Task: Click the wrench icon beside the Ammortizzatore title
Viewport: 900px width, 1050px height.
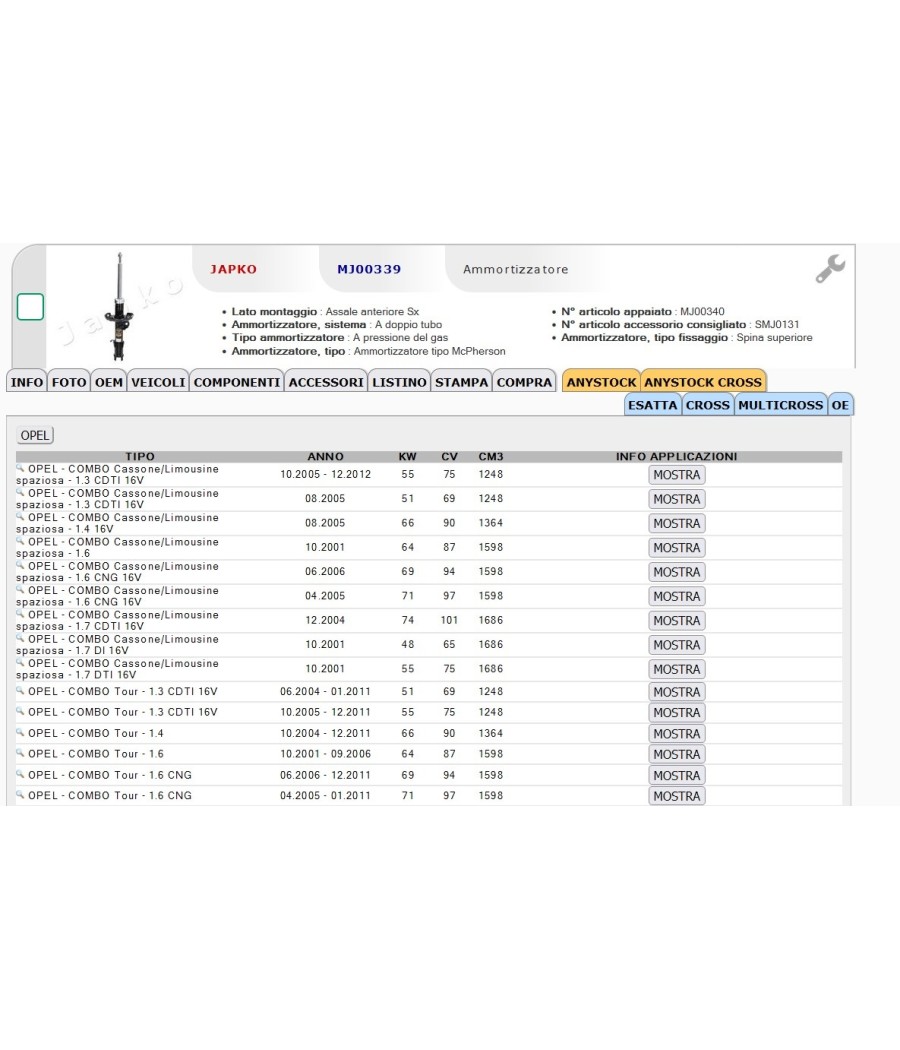Action: tap(830, 269)
